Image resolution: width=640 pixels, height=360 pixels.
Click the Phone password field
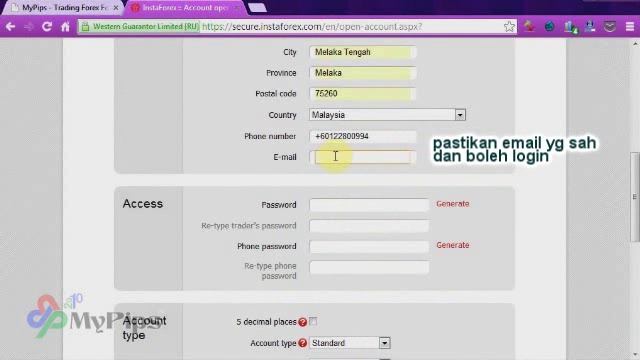pyautogui.click(x=369, y=247)
